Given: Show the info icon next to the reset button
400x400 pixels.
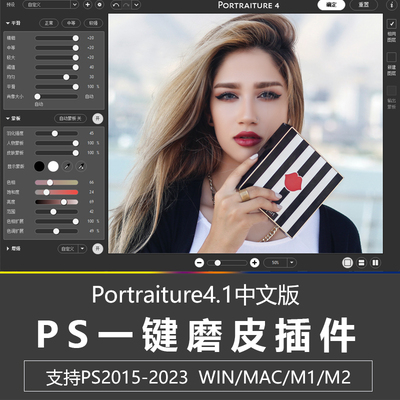Looking at the screenshot, I should coord(392,5).
